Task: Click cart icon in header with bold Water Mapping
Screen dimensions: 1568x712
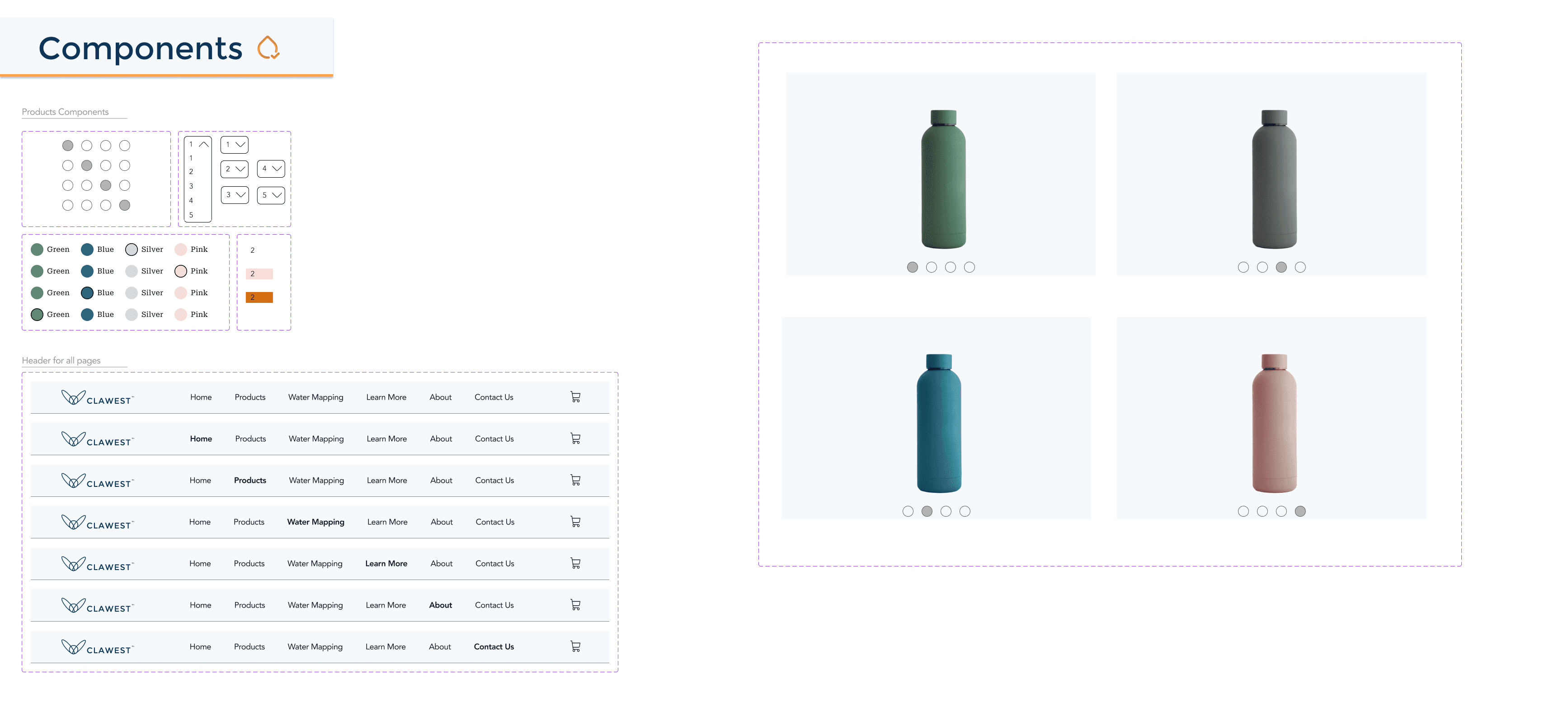Action: [575, 522]
